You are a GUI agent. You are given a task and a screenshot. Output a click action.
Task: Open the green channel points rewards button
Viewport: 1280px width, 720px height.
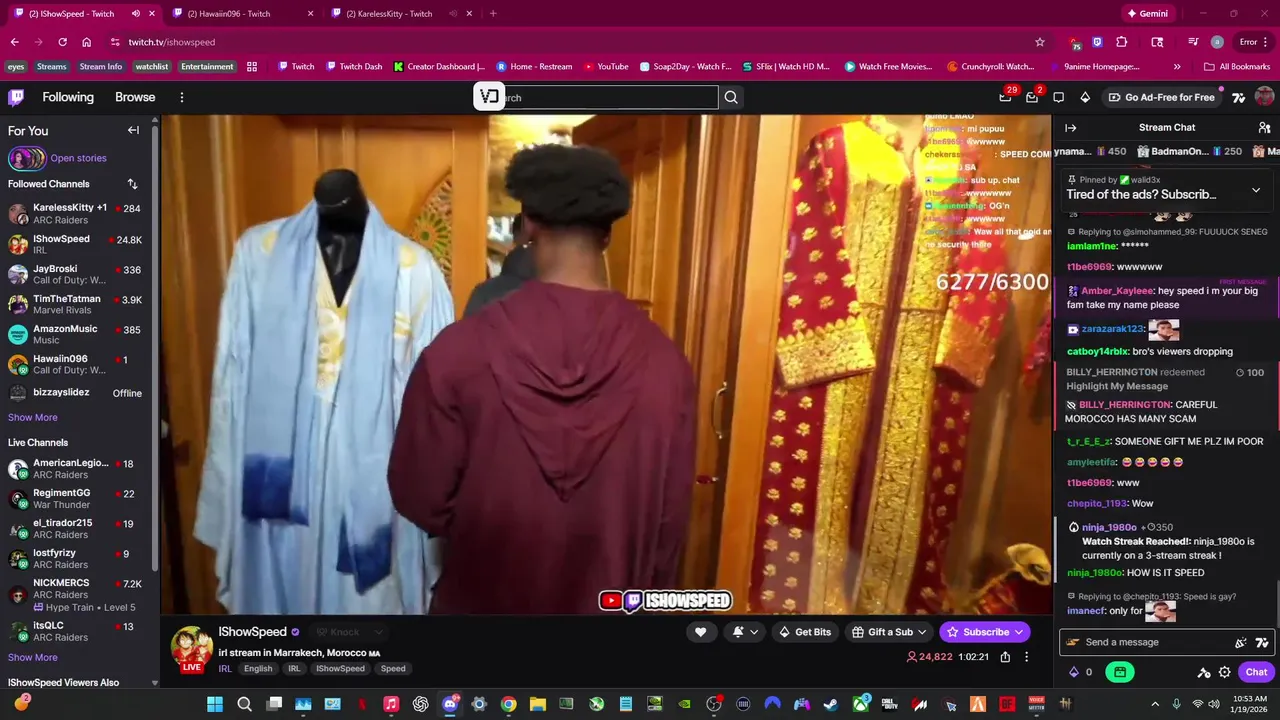tap(1119, 672)
